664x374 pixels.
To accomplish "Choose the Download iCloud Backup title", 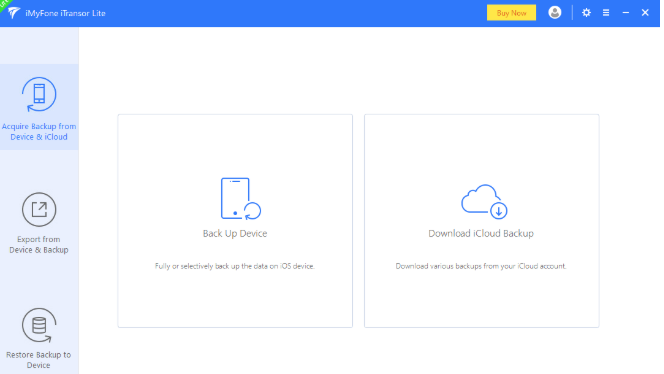I will (x=481, y=233).
